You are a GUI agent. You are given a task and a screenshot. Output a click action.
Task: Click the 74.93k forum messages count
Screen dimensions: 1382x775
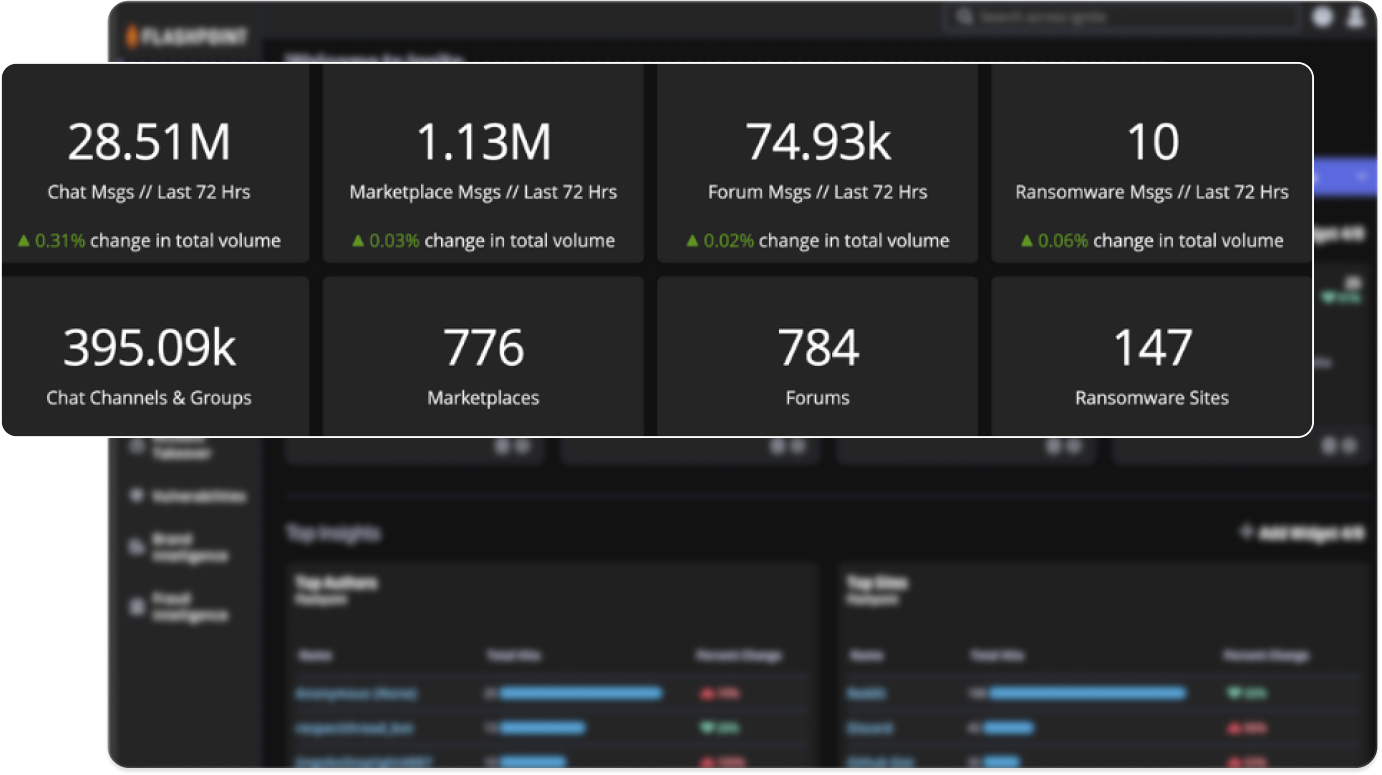tap(817, 142)
